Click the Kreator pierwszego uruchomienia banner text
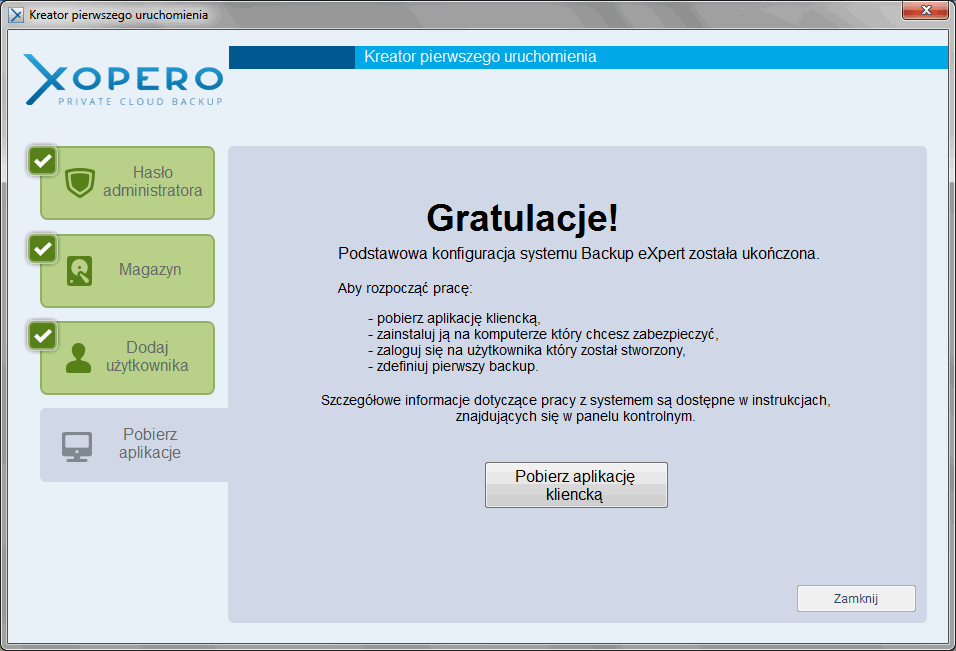The width and height of the screenshot is (956, 651). (x=480, y=57)
